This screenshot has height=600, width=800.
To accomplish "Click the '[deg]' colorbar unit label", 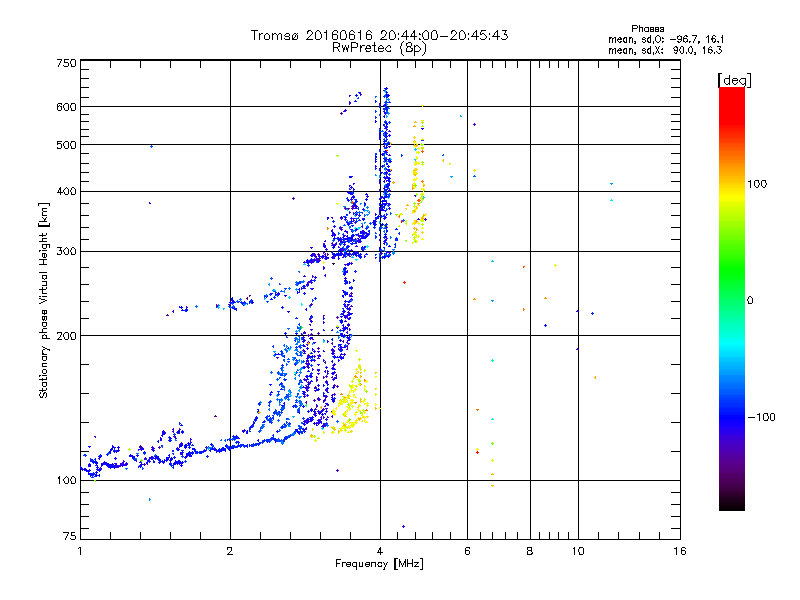I will 734,80.
